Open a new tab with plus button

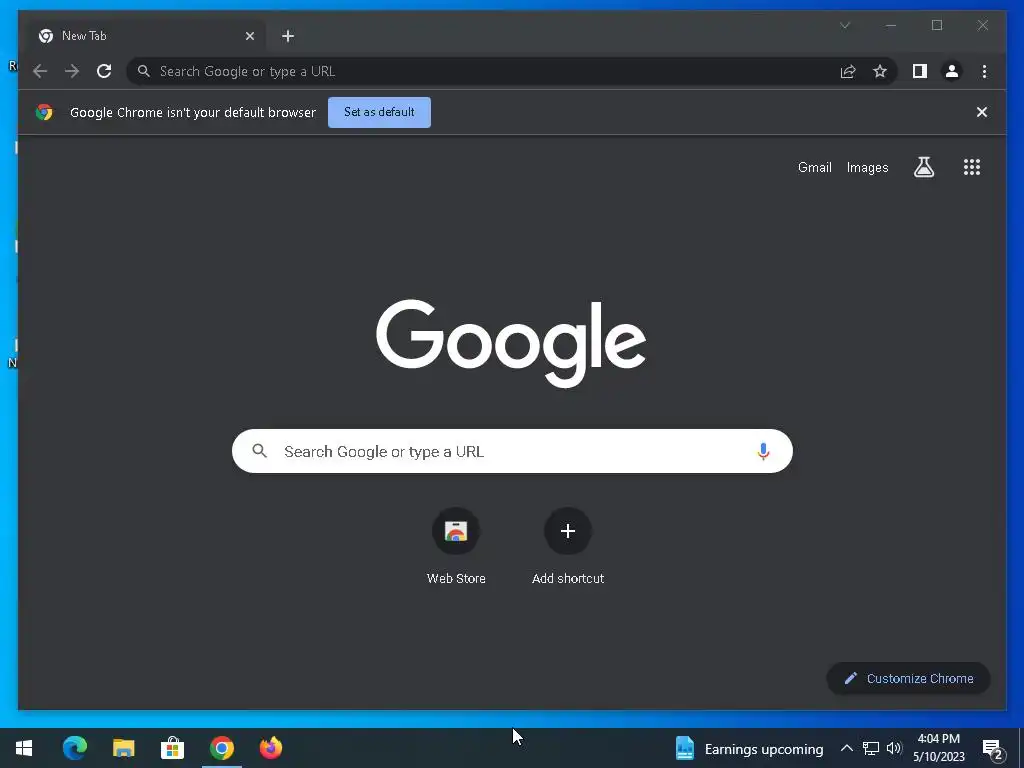point(288,36)
